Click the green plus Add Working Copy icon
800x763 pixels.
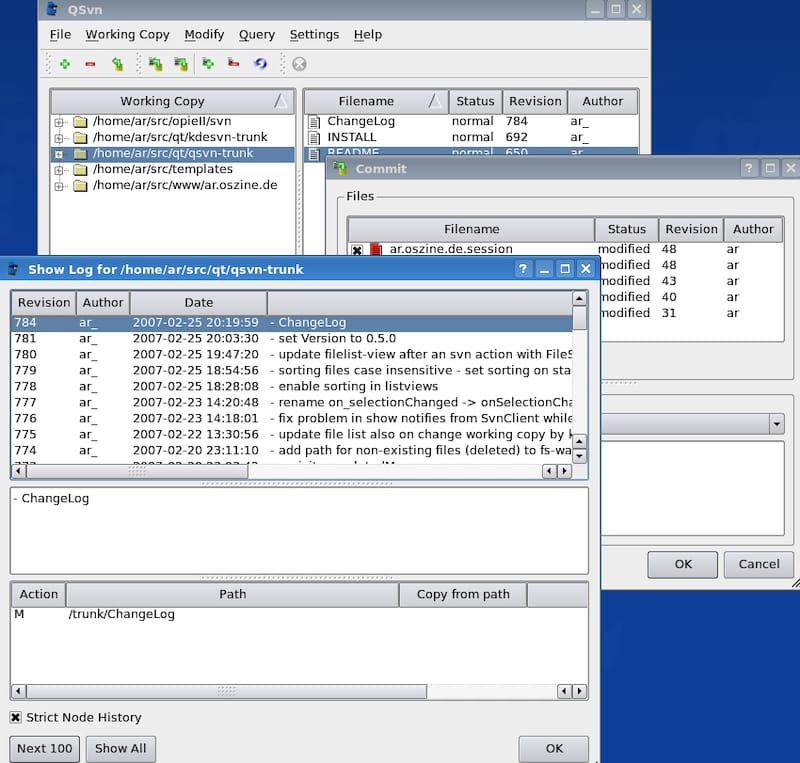pyautogui.click(x=65, y=64)
